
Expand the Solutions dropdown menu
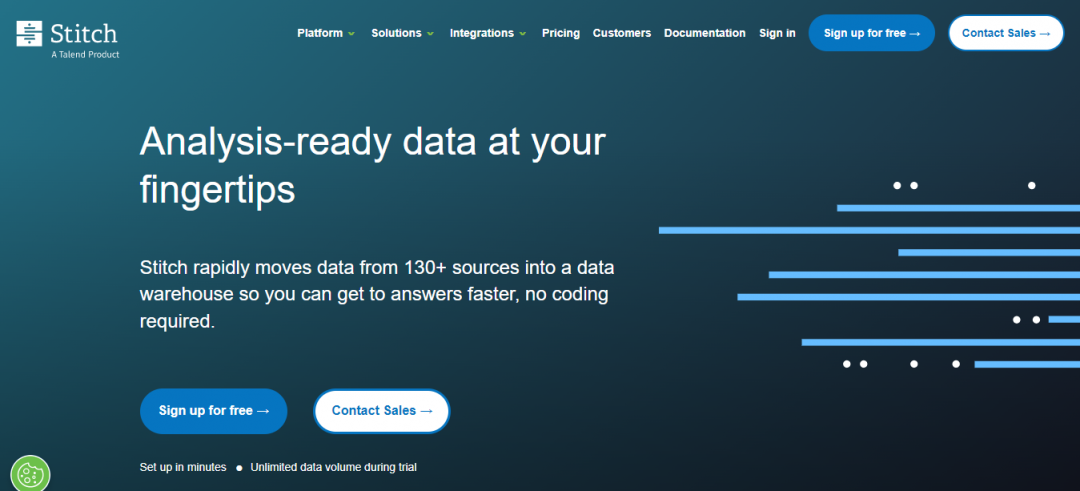[402, 33]
